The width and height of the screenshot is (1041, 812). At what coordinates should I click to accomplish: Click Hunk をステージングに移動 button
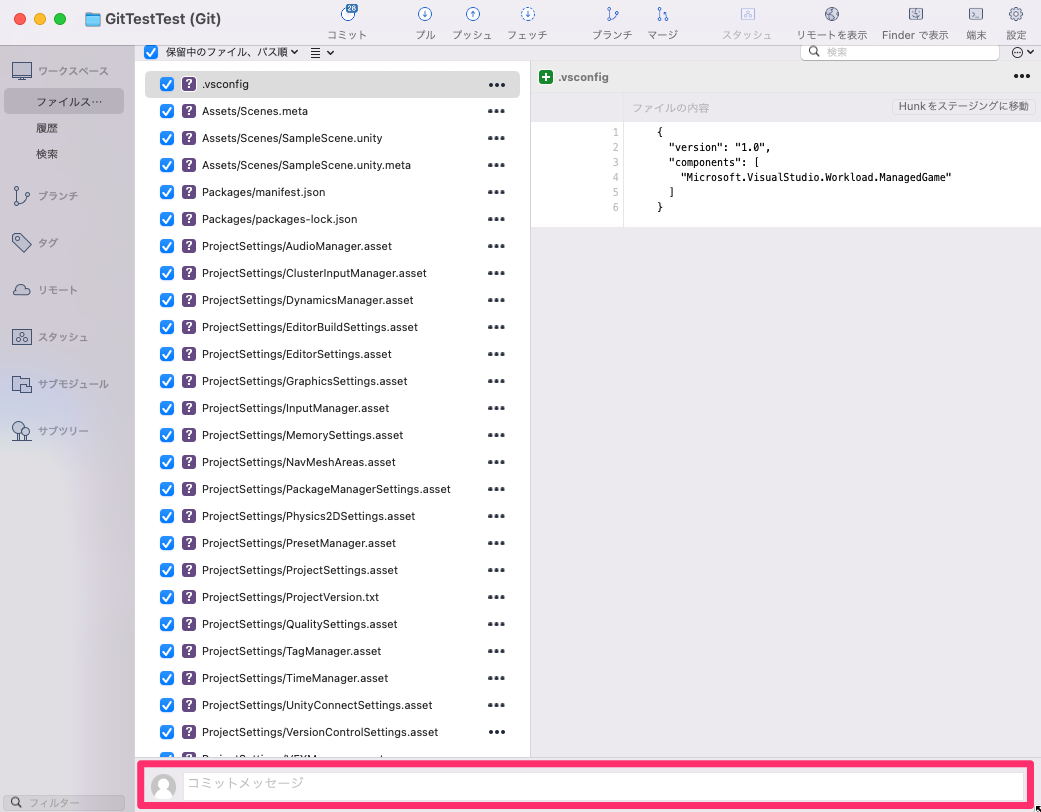[963, 106]
